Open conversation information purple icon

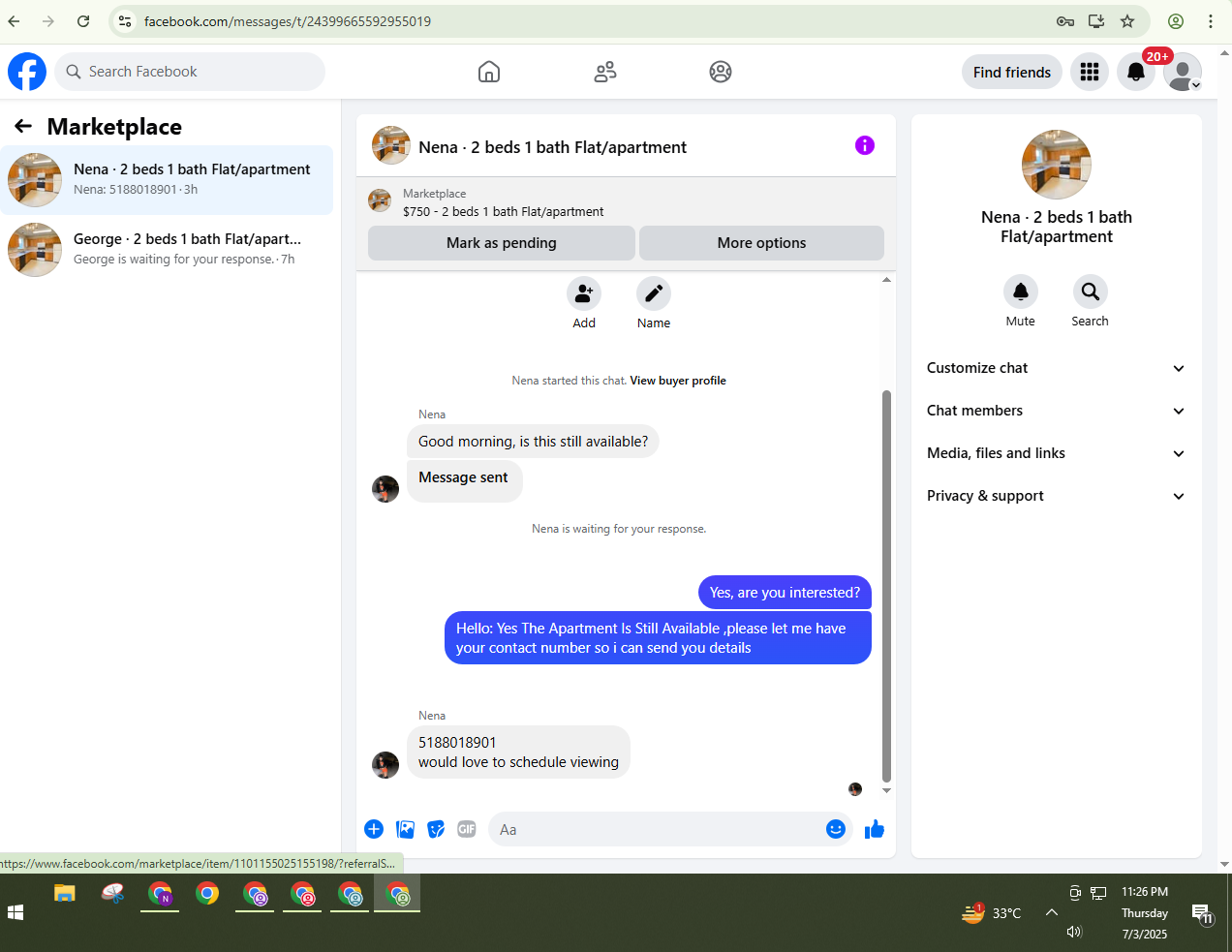coord(865,145)
